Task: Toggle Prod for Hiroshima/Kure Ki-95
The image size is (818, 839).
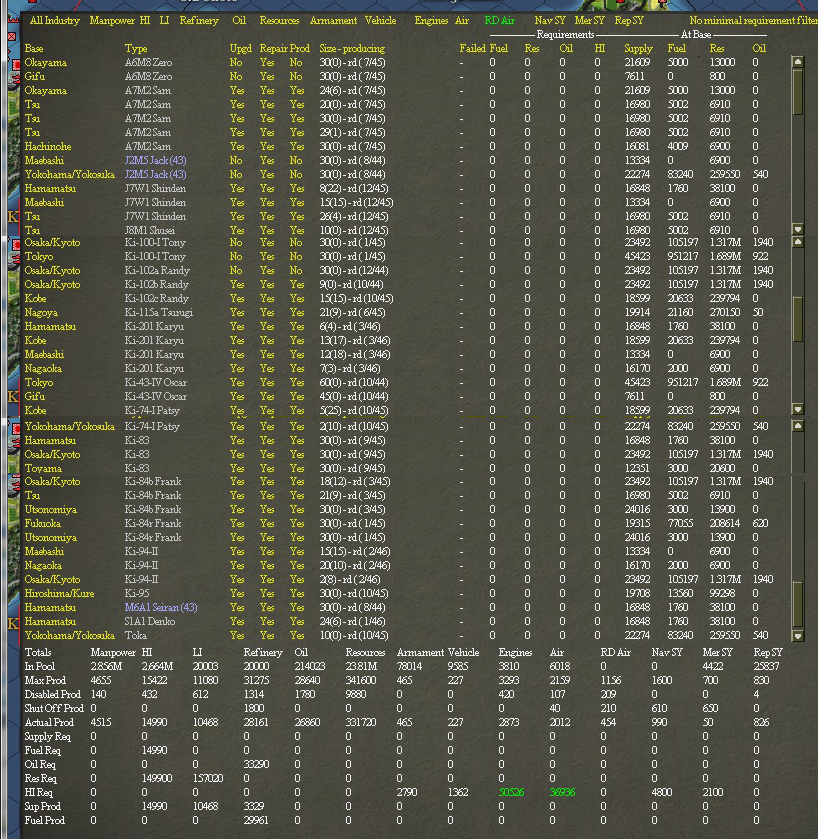Action: click(x=297, y=593)
